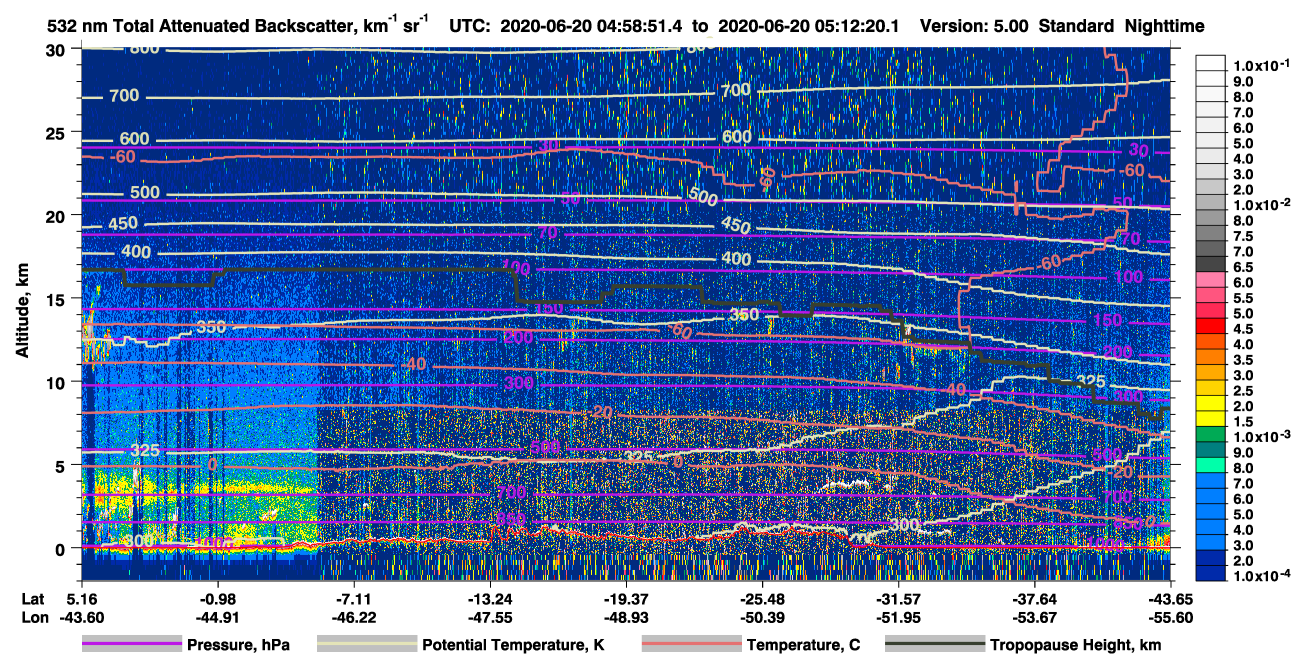Click the 3.5 colorbar label
The width and height of the screenshot is (1300, 667).
pyautogui.click(x=1243, y=360)
